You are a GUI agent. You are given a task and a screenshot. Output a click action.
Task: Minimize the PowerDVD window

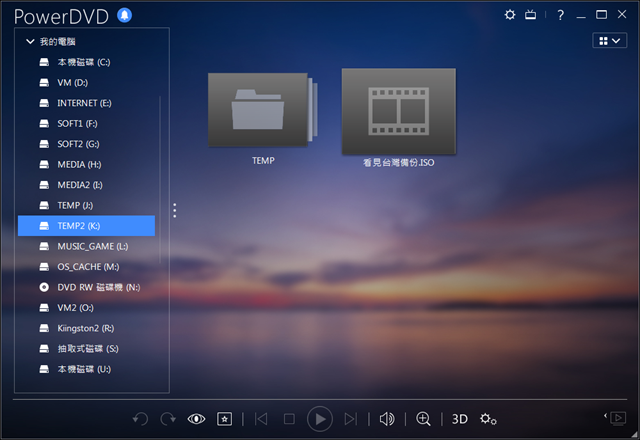click(x=581, y=16)
